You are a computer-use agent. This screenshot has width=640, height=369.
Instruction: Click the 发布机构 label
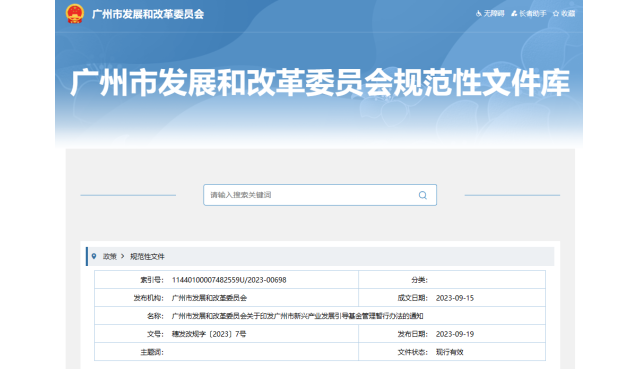(149, 298)
